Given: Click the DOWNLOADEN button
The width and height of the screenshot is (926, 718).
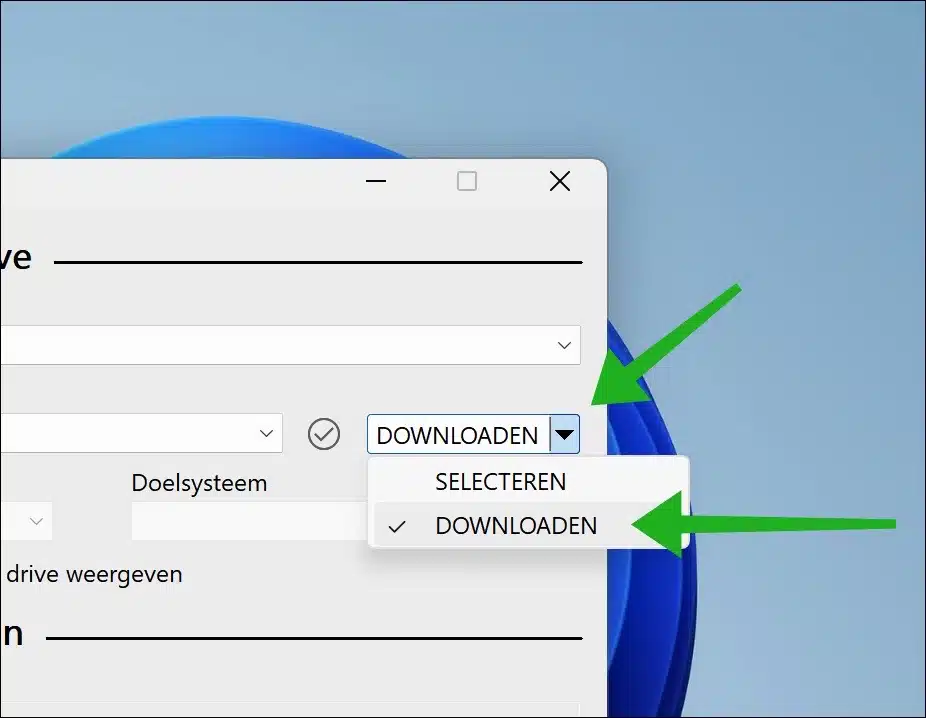Looking at the screenshot, I should [456, 434].
